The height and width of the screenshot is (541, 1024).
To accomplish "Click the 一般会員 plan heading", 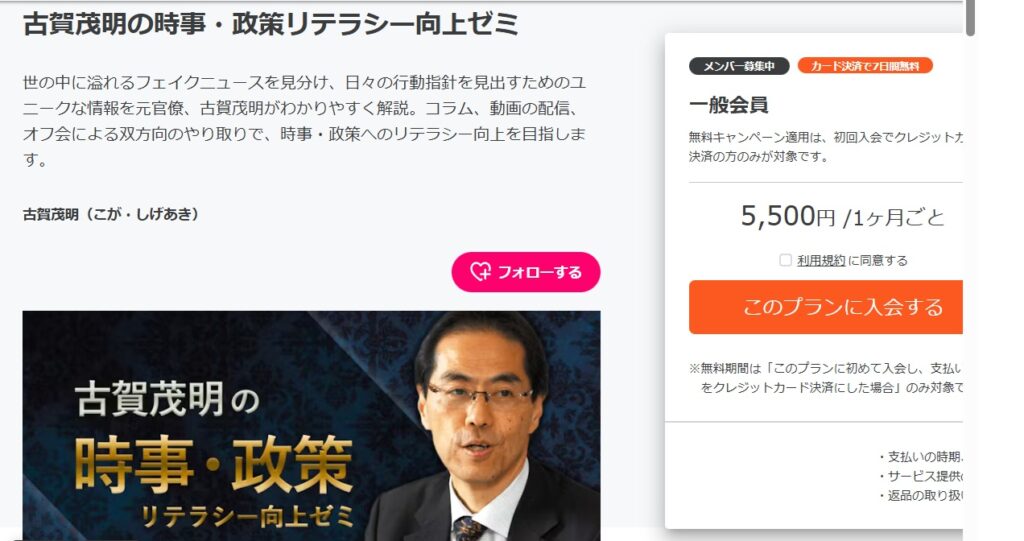I will pyautogui.click(x=728, y=105).
